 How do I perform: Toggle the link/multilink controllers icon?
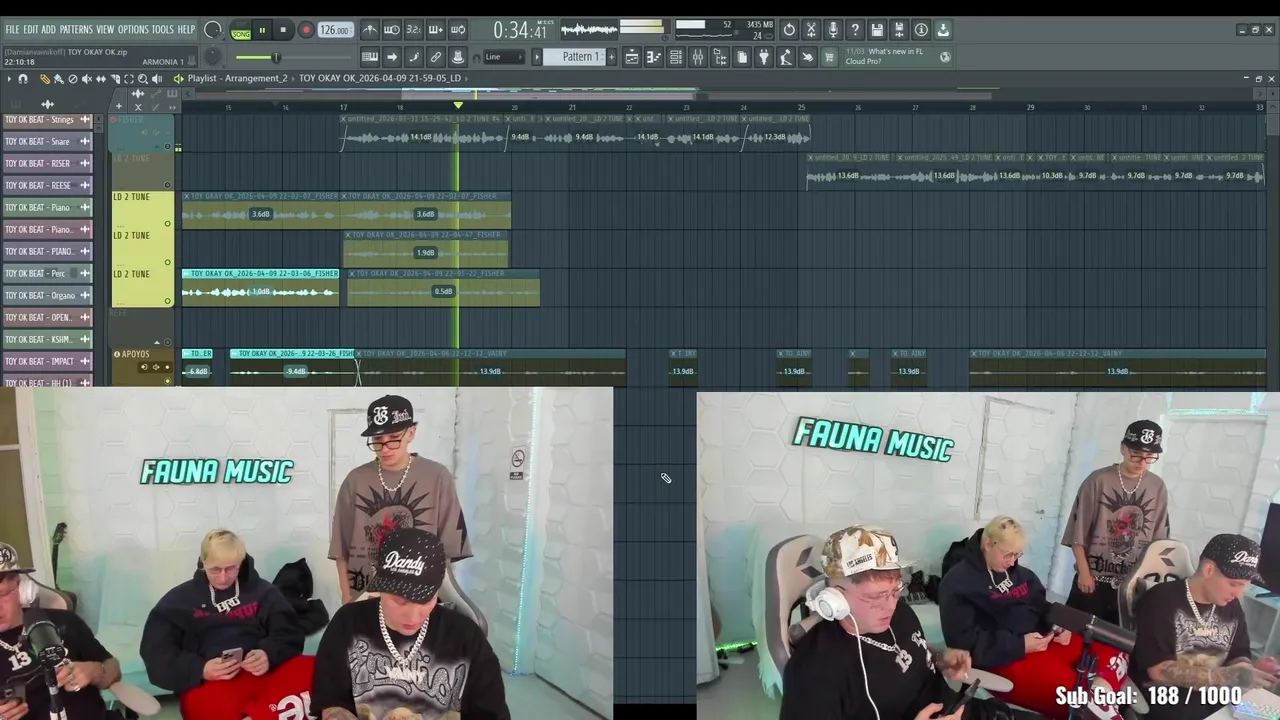436,57
